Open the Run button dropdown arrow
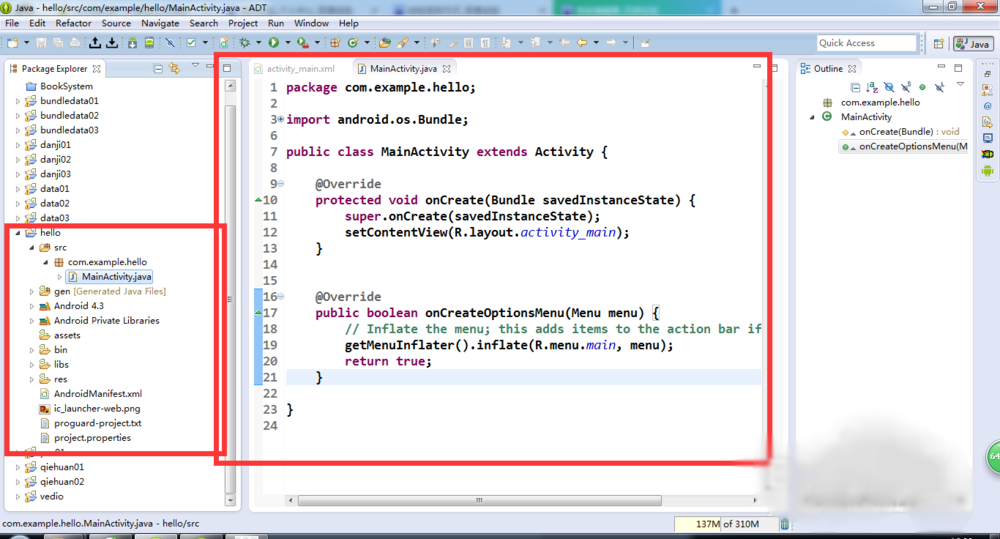1000x539 pixels. click(x=288, y=43)
